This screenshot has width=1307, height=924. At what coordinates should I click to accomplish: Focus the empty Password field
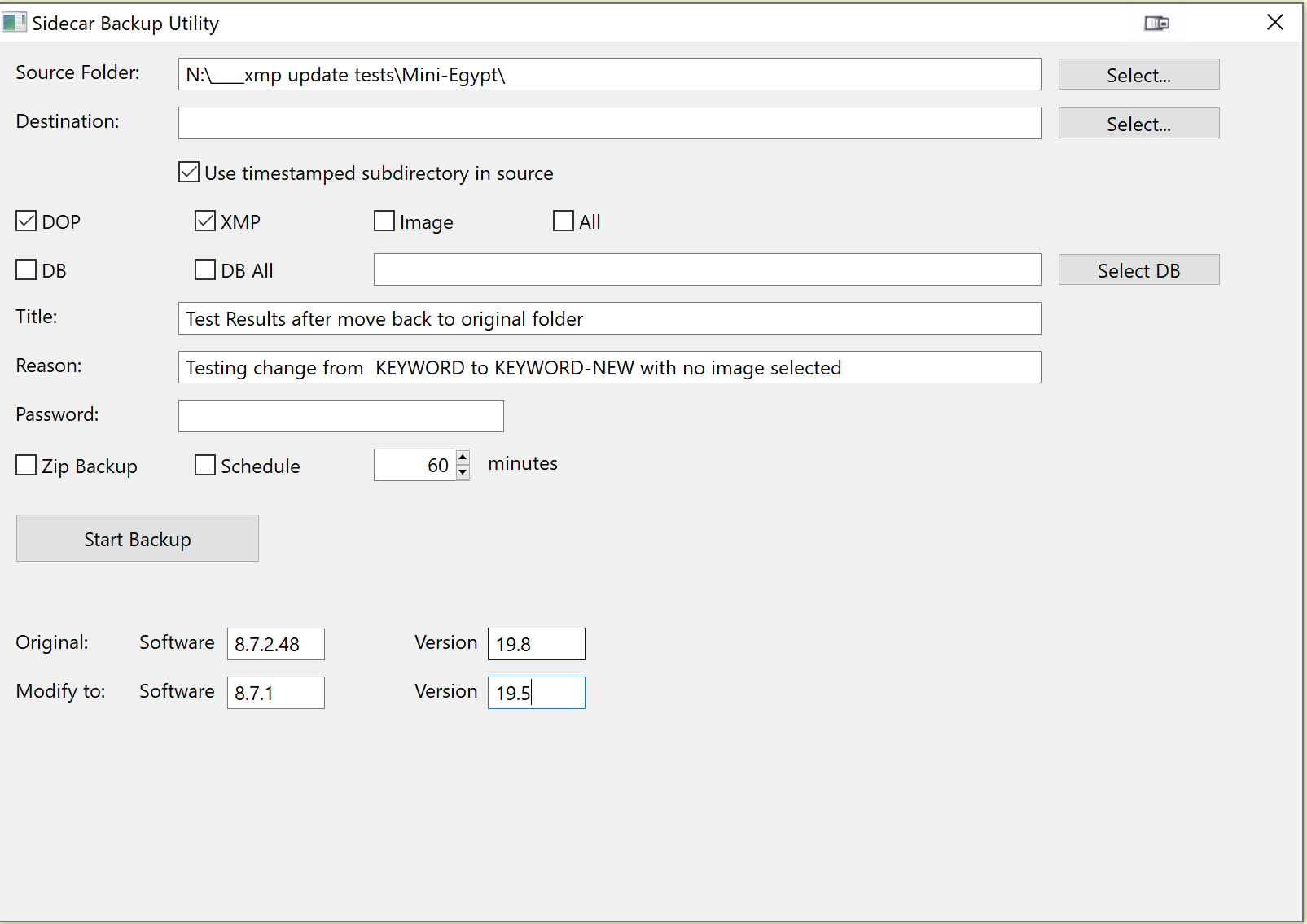pos(340,416)
